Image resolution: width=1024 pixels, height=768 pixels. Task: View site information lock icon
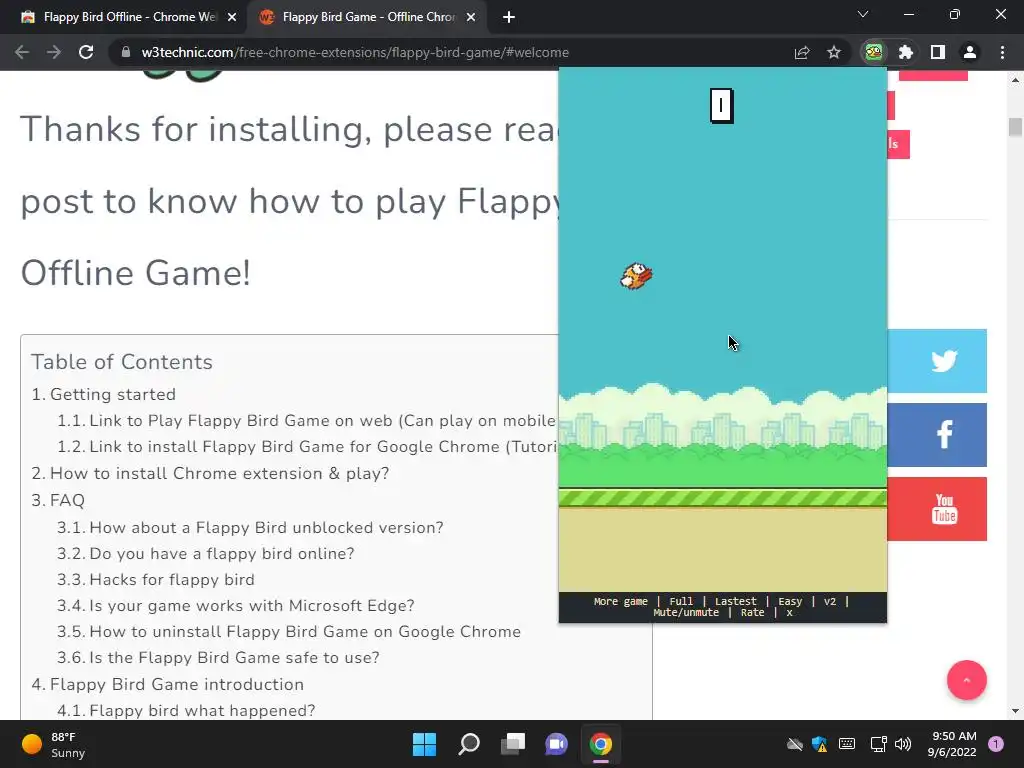125,52
